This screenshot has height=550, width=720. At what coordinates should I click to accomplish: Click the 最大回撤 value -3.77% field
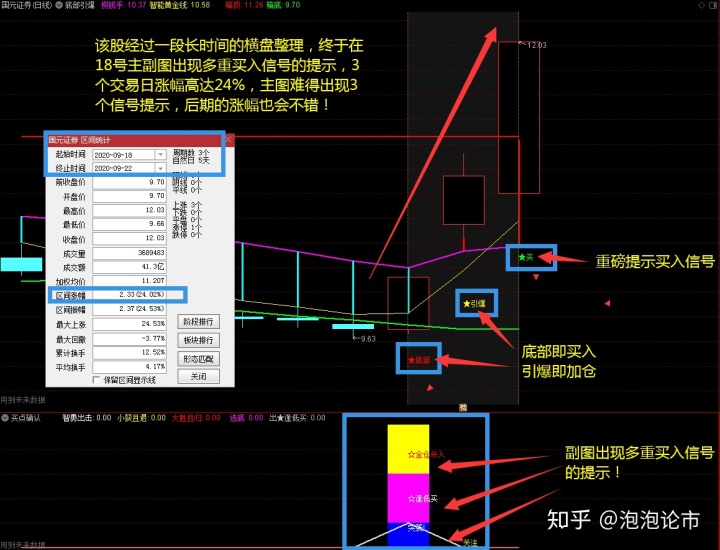(x=129, y=339)
